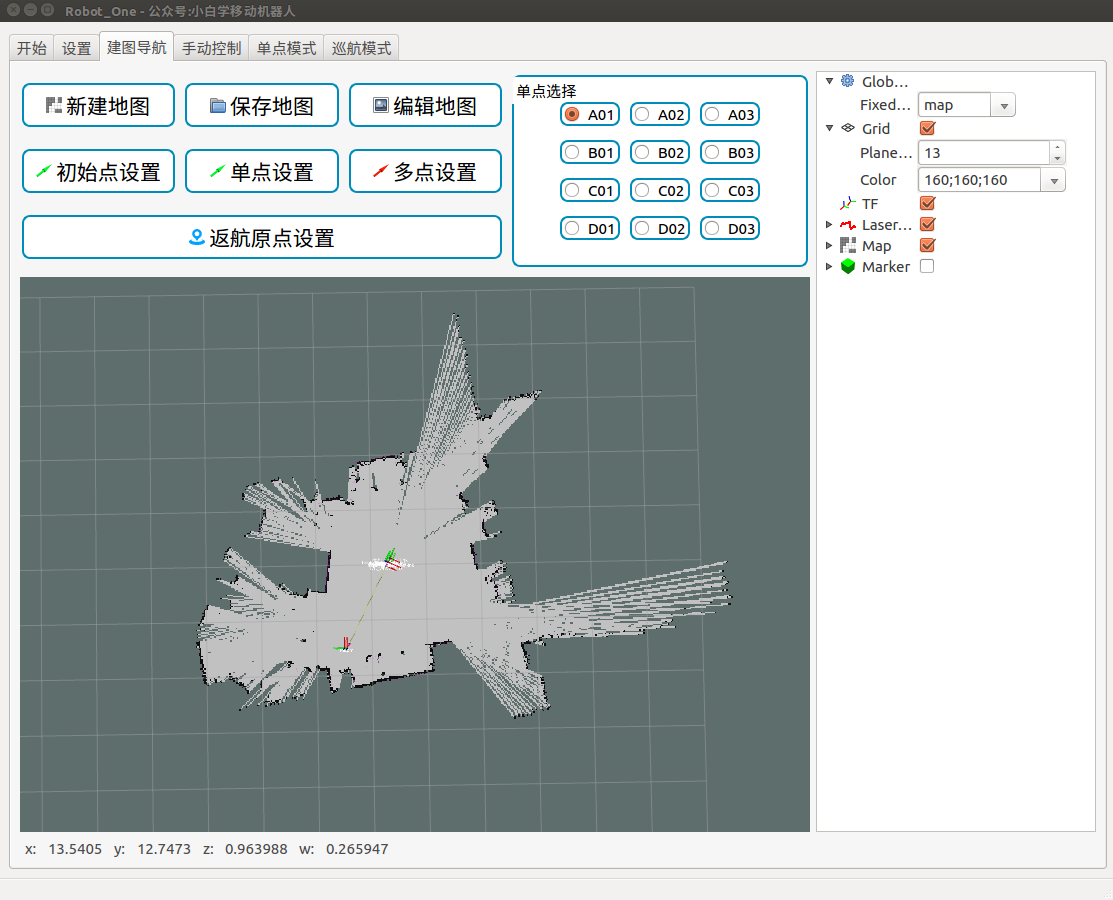Collapse the Grid tree node
The width and height of the screenshot is (1113, 900).
pyautogui.click(x=829, y=128)
